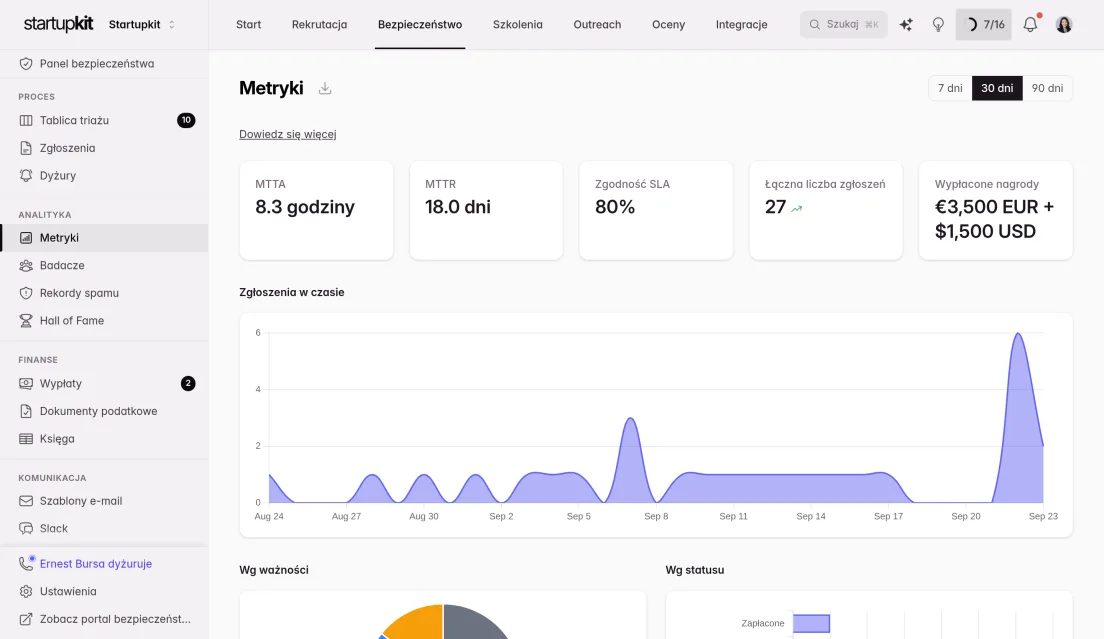Click the on-call phone icon

click(26, 563)
